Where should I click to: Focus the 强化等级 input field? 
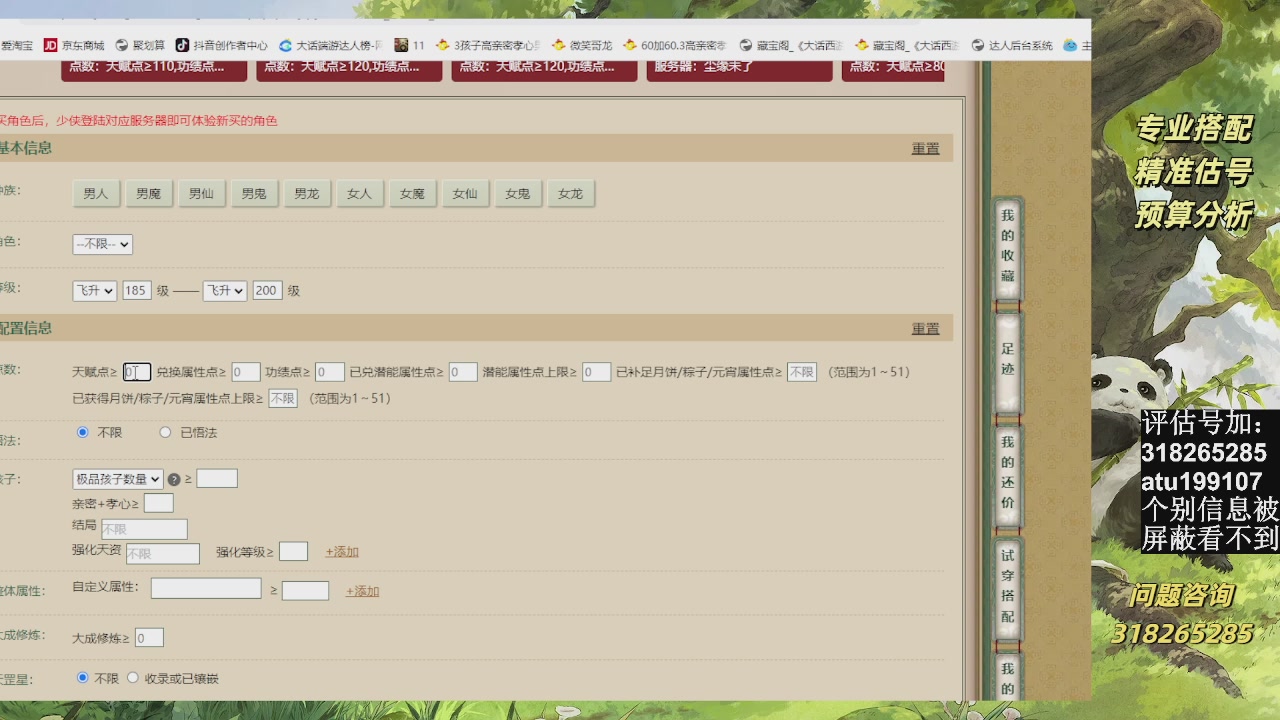293,552
